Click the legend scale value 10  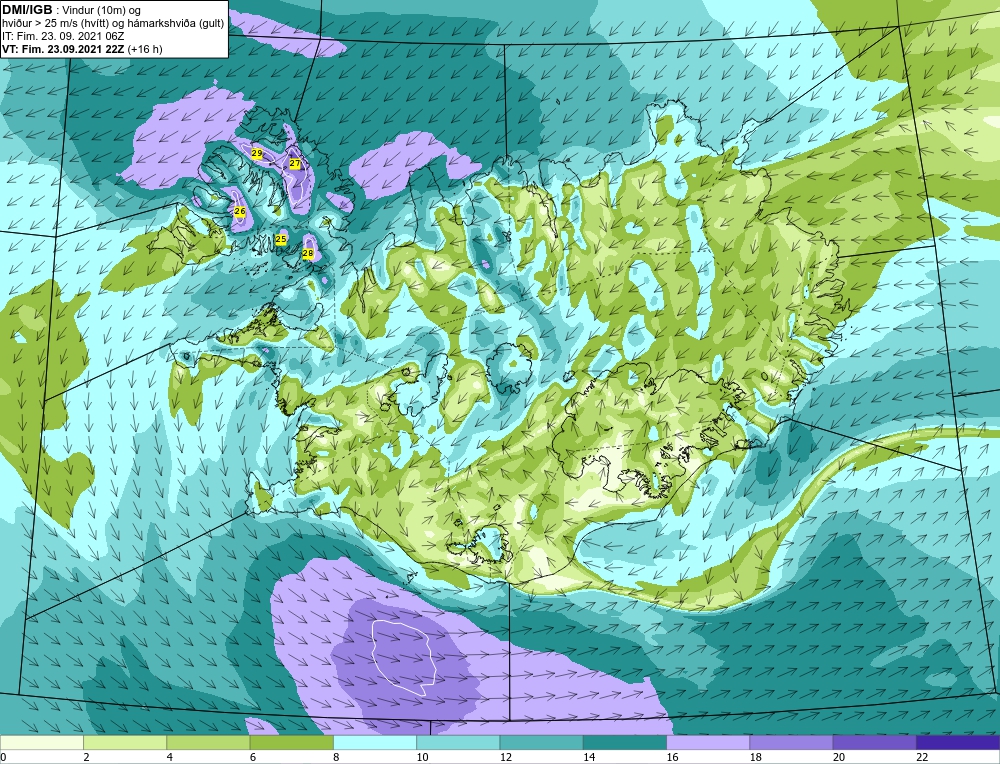point(422,757)
